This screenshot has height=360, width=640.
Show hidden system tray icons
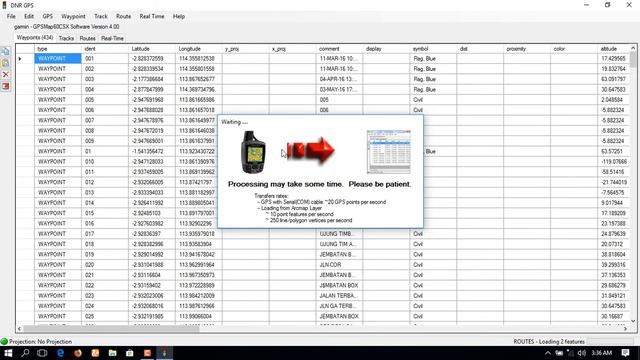tap(548, 353)
